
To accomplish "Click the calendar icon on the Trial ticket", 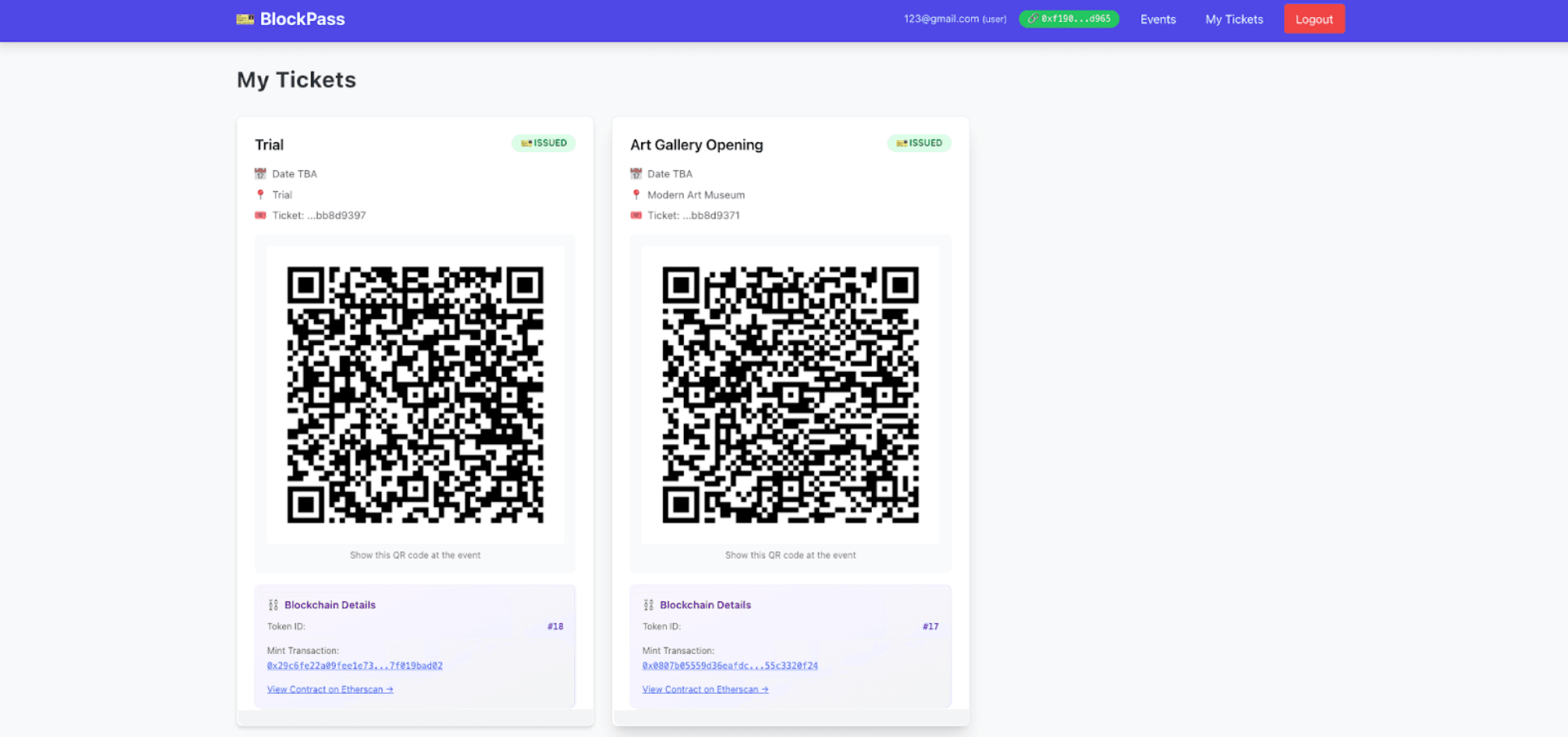I will click(259, 173).
